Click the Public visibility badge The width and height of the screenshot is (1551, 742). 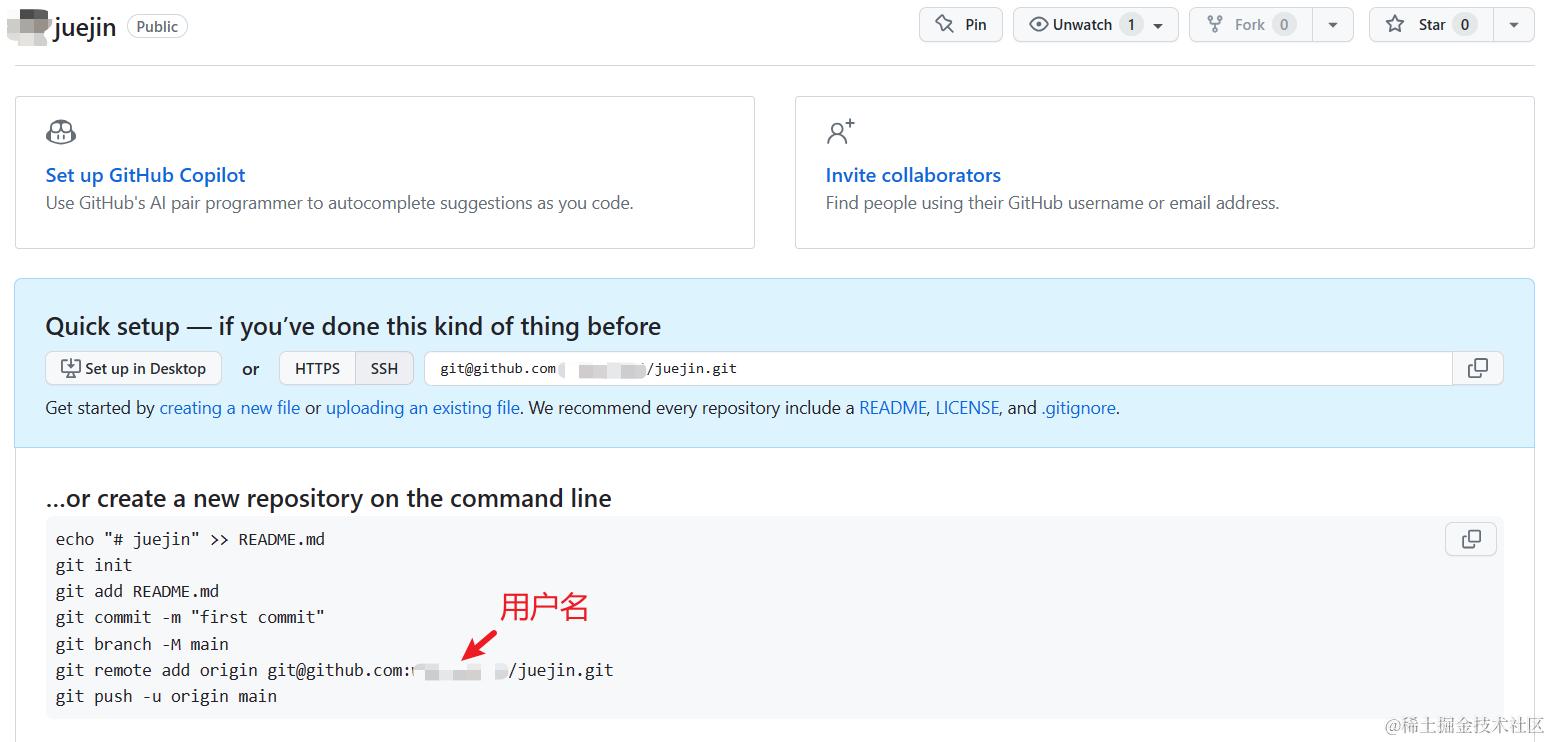coord(157,27)
